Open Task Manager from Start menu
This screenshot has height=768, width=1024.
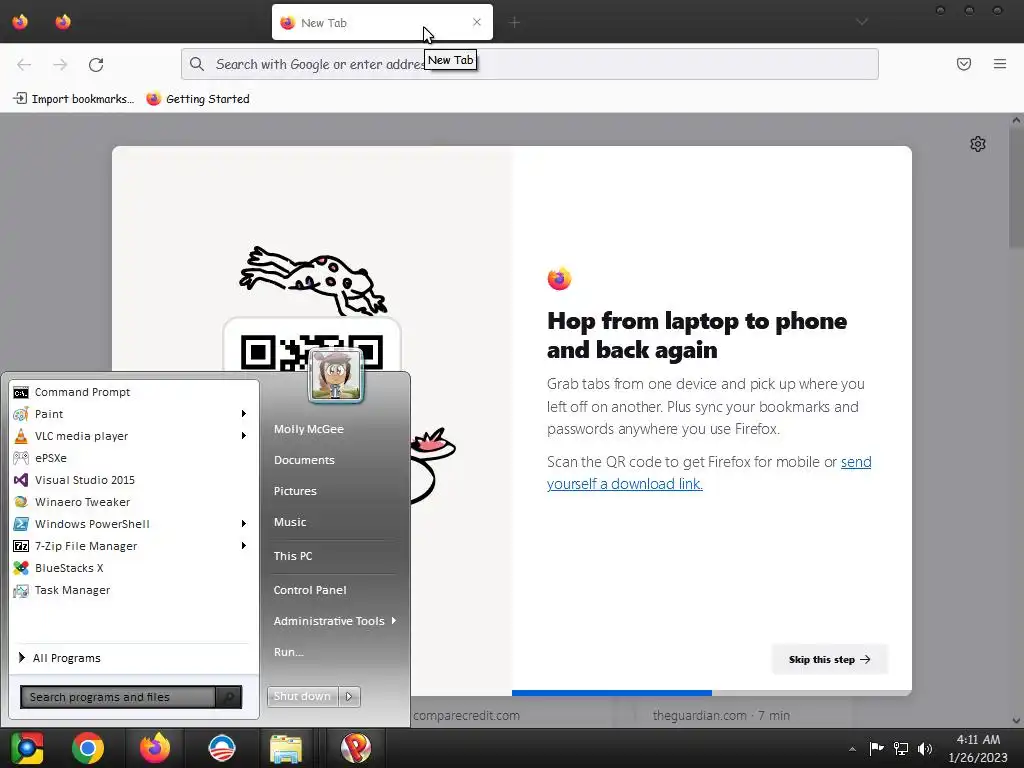(131, 590)
